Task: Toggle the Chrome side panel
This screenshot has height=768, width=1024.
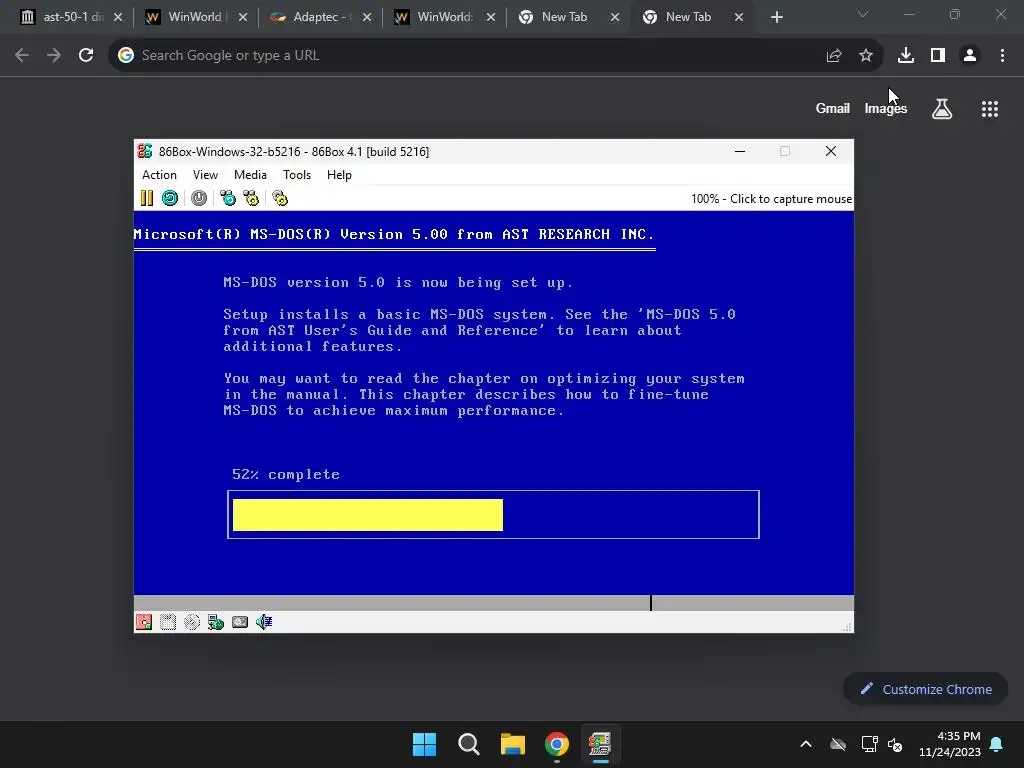Action: click(938, 56)
